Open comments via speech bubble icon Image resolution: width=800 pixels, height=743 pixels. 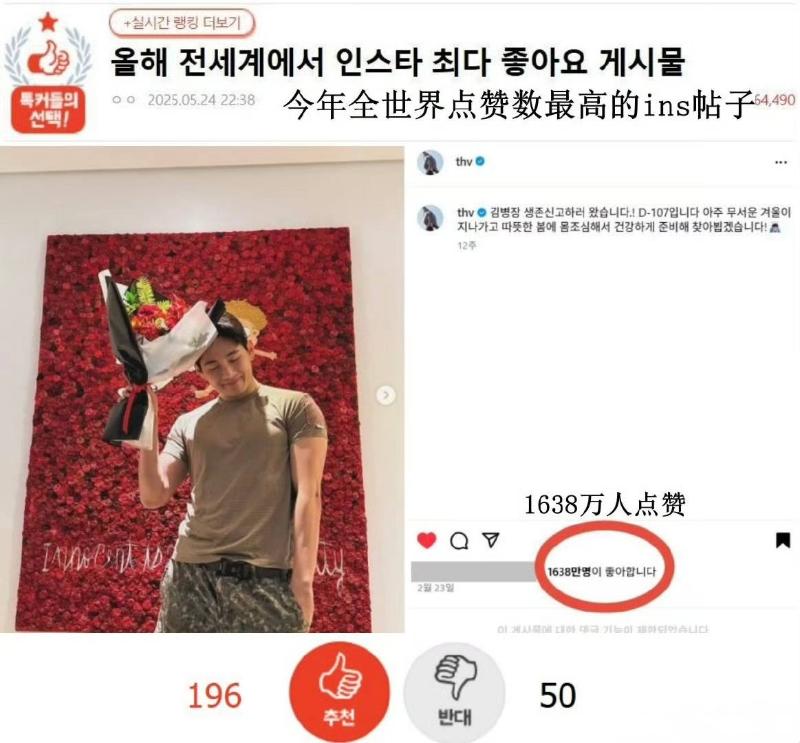[459, 541]
